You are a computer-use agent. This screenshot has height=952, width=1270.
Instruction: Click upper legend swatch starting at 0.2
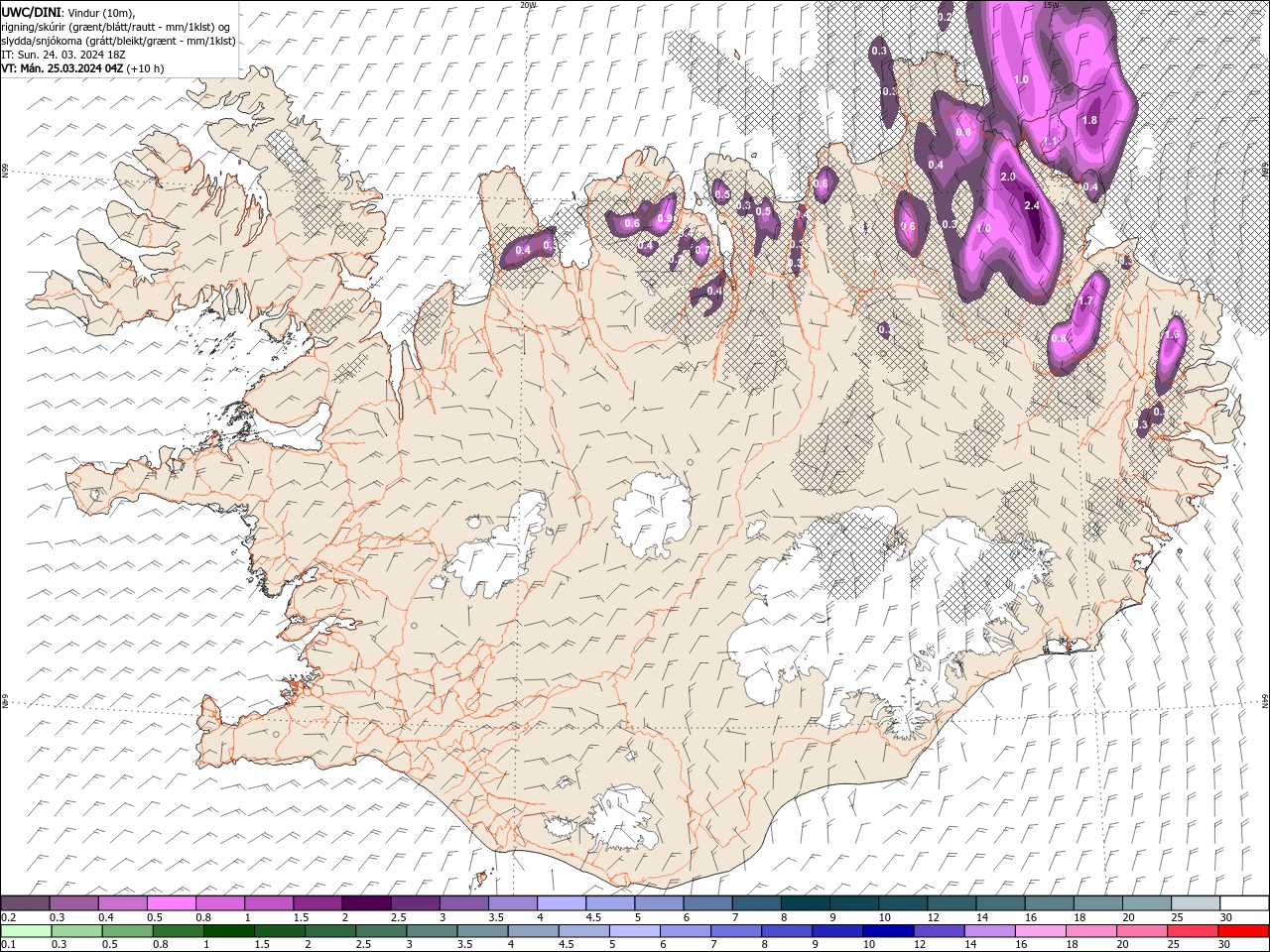[25, 903]
